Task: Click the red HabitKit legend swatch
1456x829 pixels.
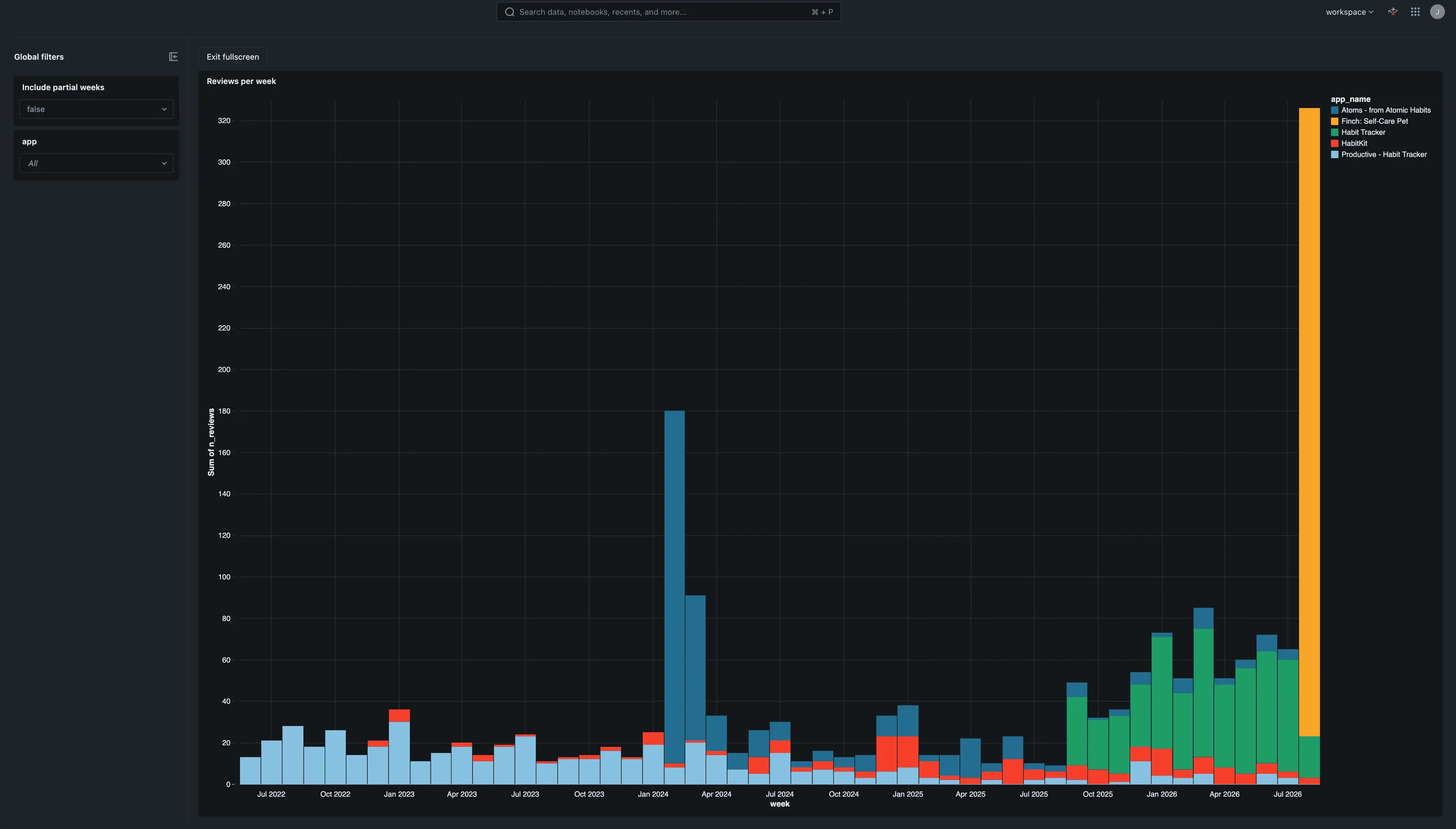Action: (x=1334, y=143)
